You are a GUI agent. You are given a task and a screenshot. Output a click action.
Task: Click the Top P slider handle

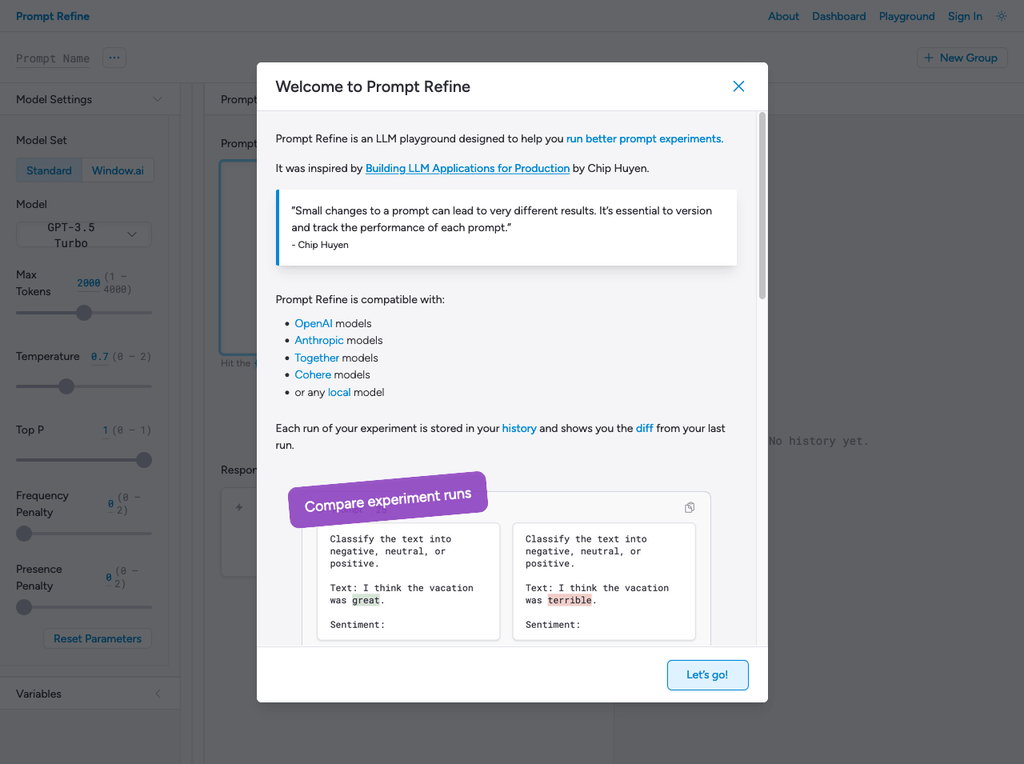[x=144, y=460]
